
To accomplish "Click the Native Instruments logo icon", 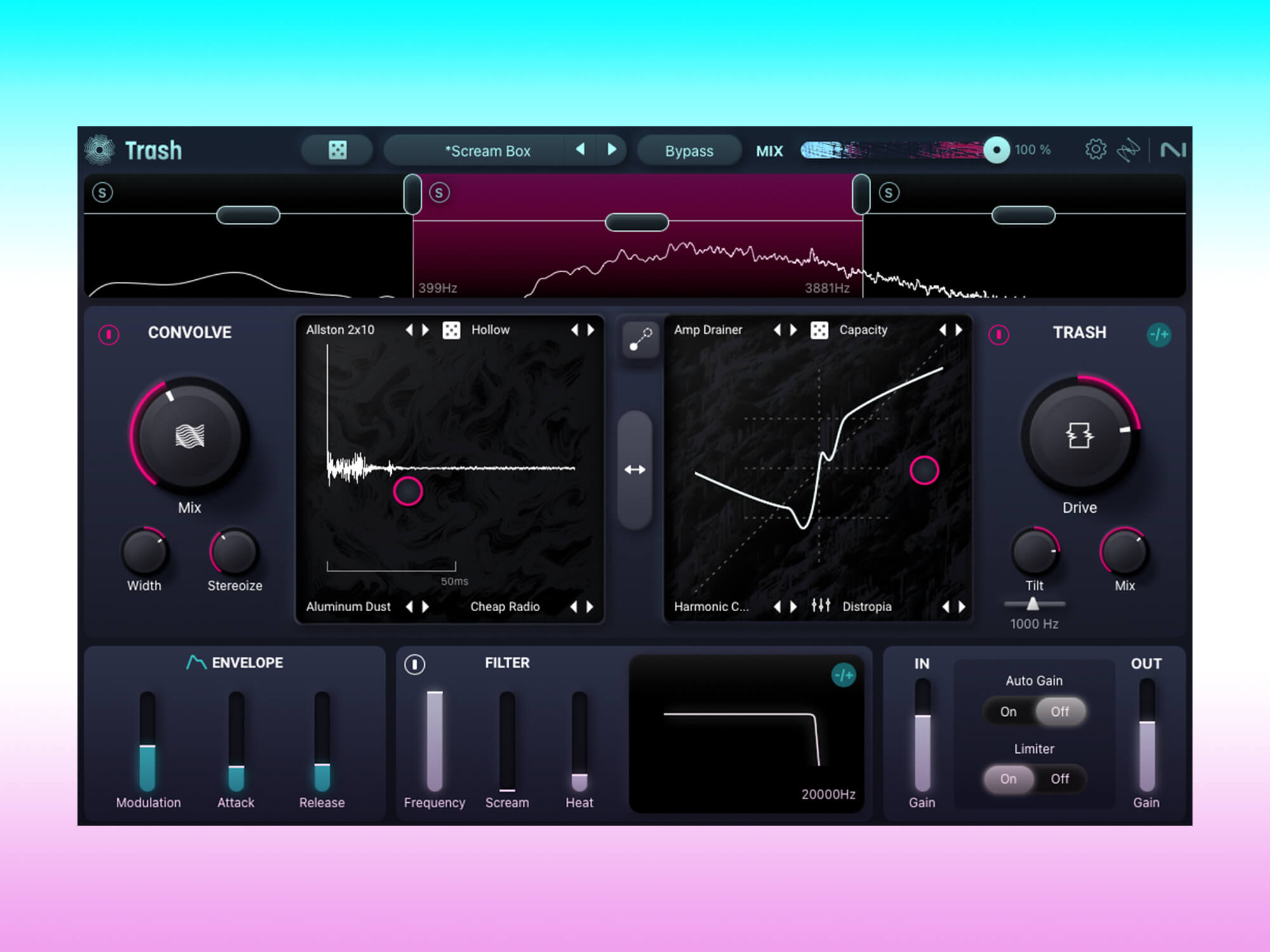I will pyautogui.click(x=1173, y=150).
